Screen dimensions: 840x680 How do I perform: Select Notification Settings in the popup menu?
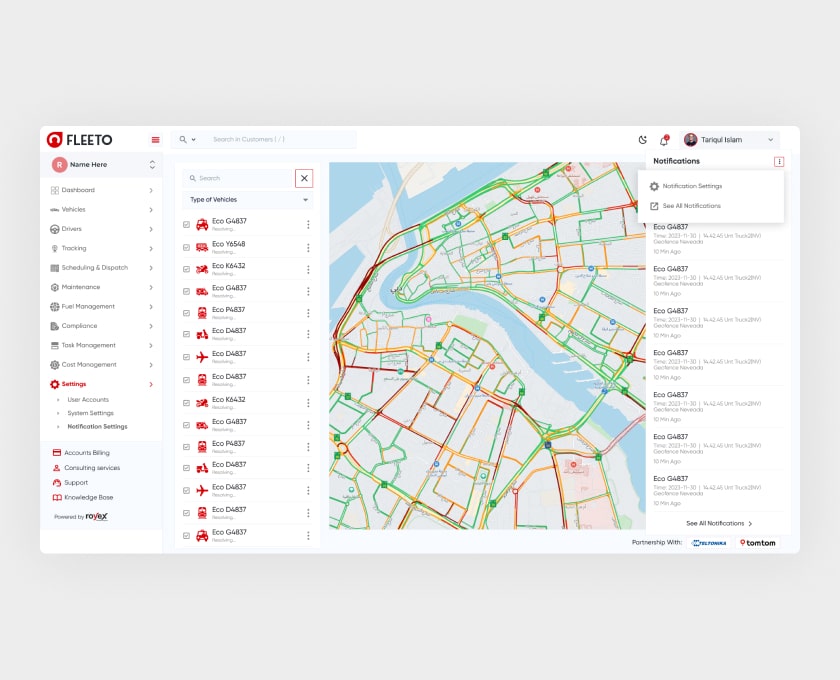coord(691,186)
